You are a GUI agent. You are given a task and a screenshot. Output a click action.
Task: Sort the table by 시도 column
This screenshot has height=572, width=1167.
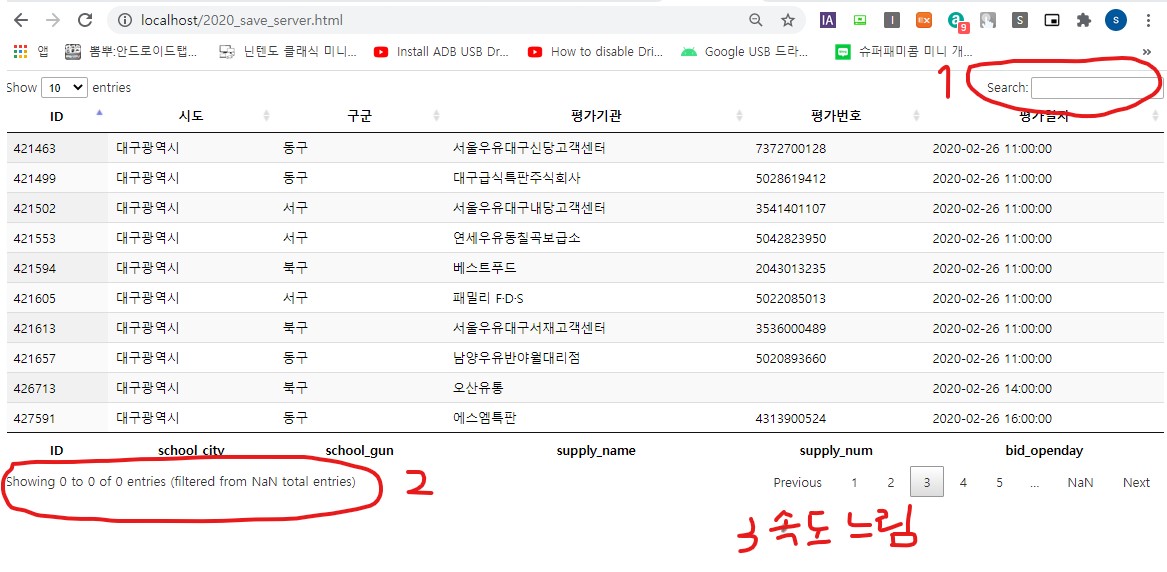pyautogui.click(x=191, y=116)
